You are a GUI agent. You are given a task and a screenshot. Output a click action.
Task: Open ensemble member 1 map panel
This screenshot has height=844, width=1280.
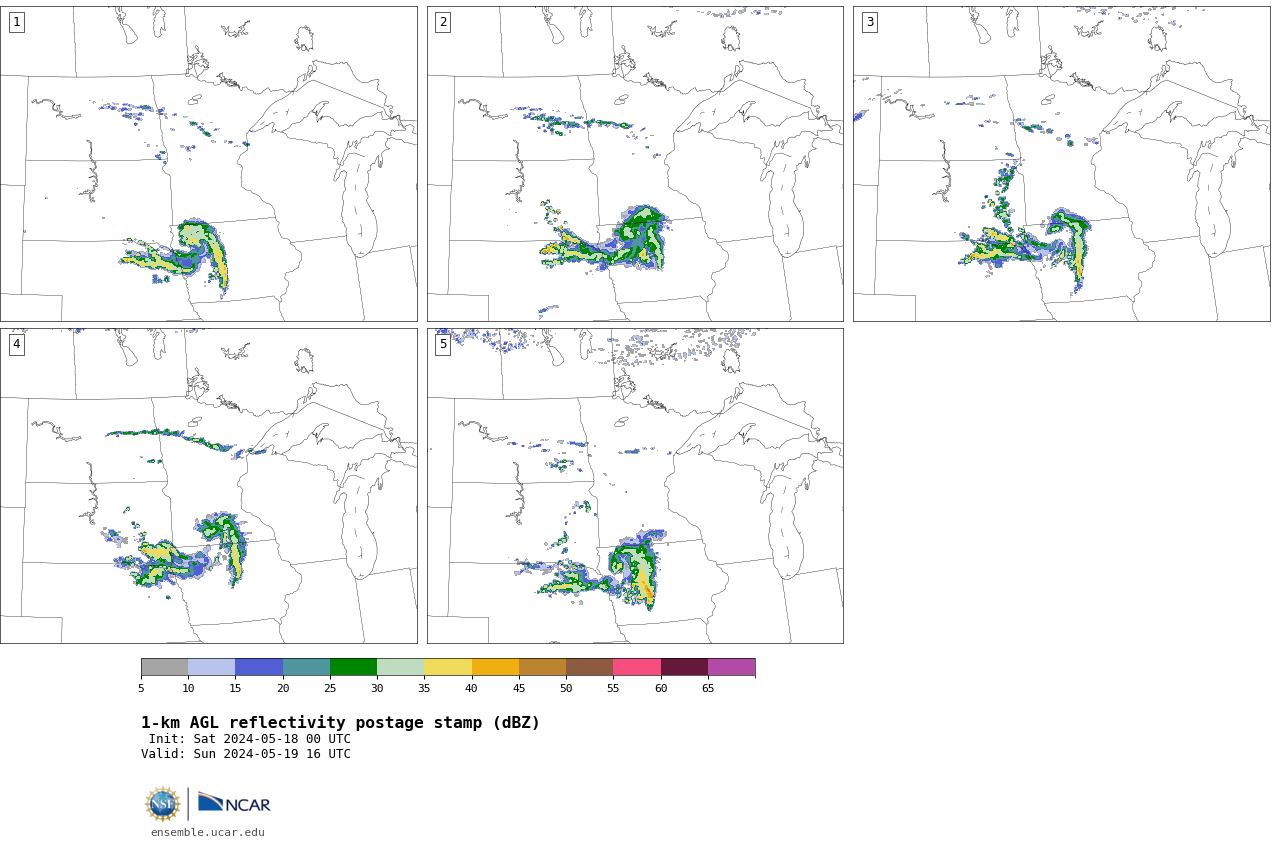point(208,164)
